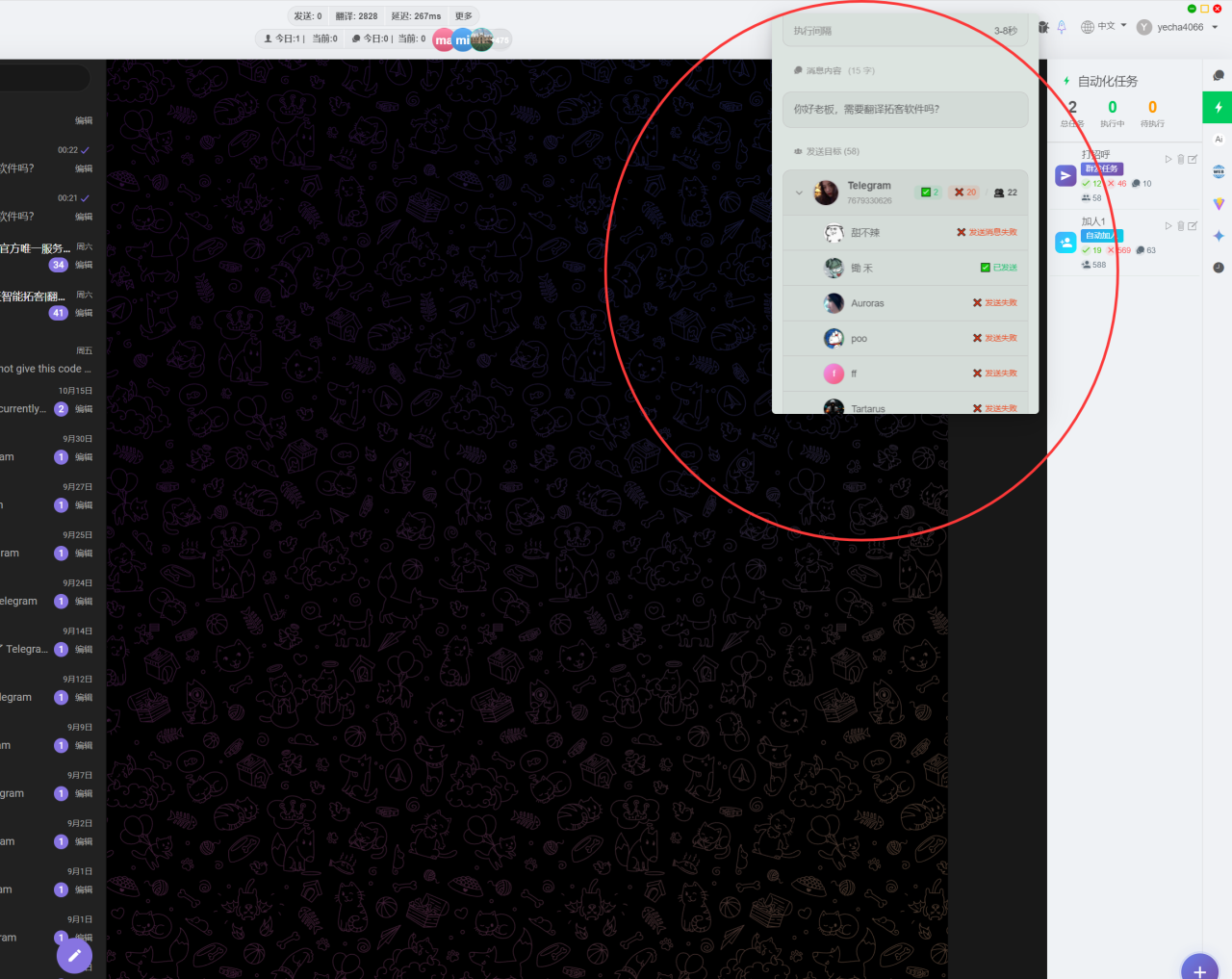1232x979 pixels.
Task: Toggle the sent-success filter badge showing 2
Action: tap(930, 193)
